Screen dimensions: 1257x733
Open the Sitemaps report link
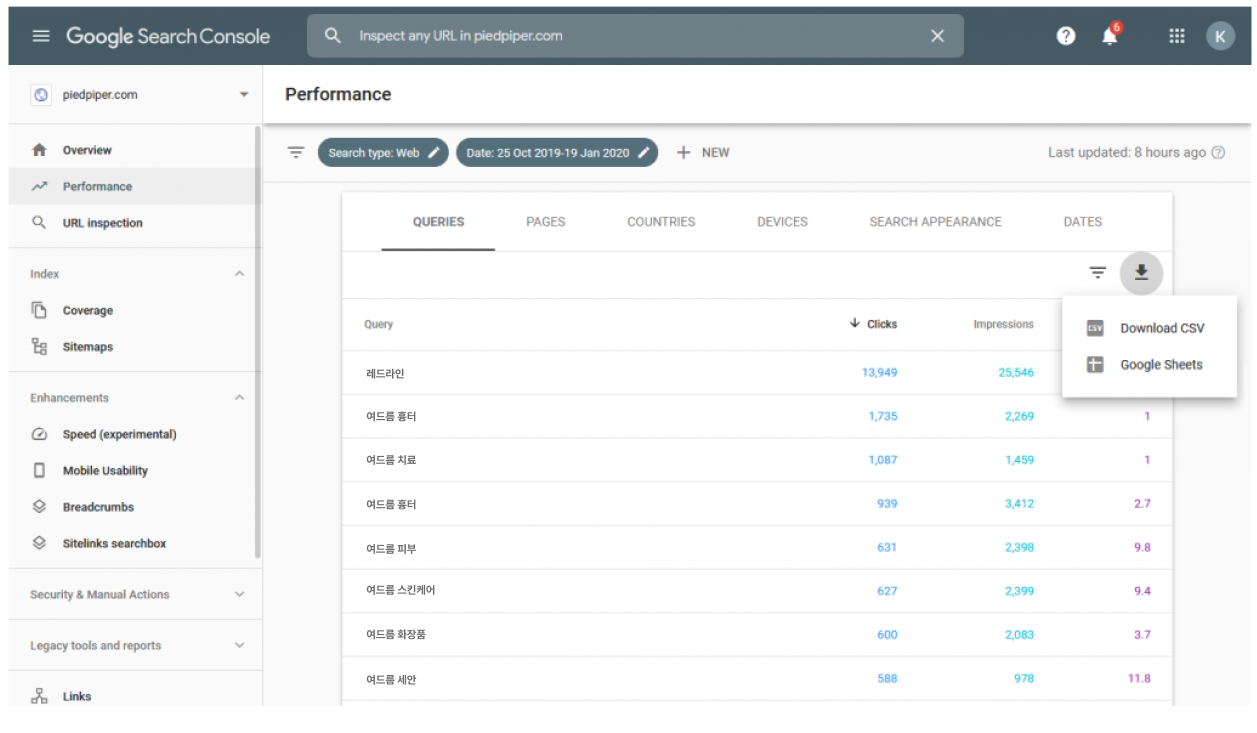point(88,347)
